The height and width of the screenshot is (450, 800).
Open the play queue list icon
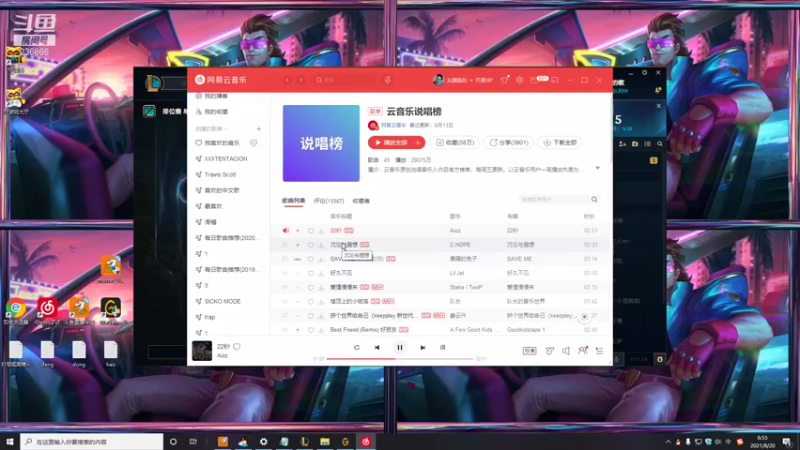[599, 351]
